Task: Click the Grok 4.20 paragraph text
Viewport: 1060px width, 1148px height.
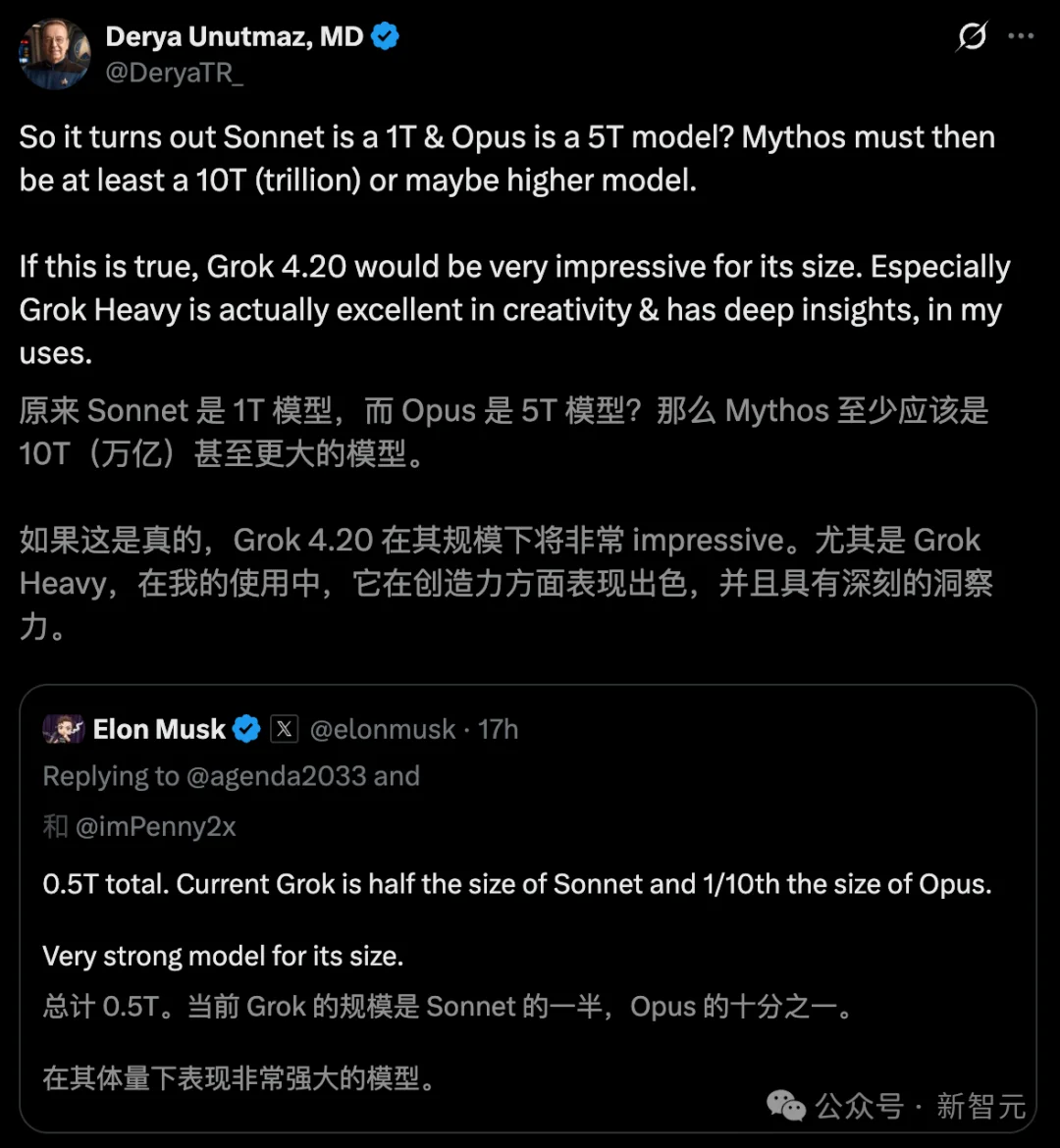Action: coord(491,309)
